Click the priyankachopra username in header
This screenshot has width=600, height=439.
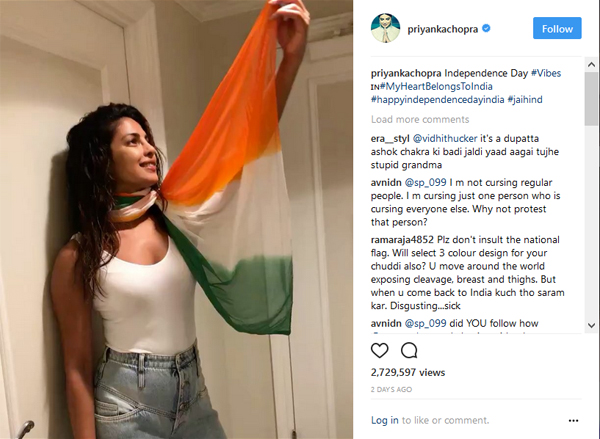(x=443, y=29)
